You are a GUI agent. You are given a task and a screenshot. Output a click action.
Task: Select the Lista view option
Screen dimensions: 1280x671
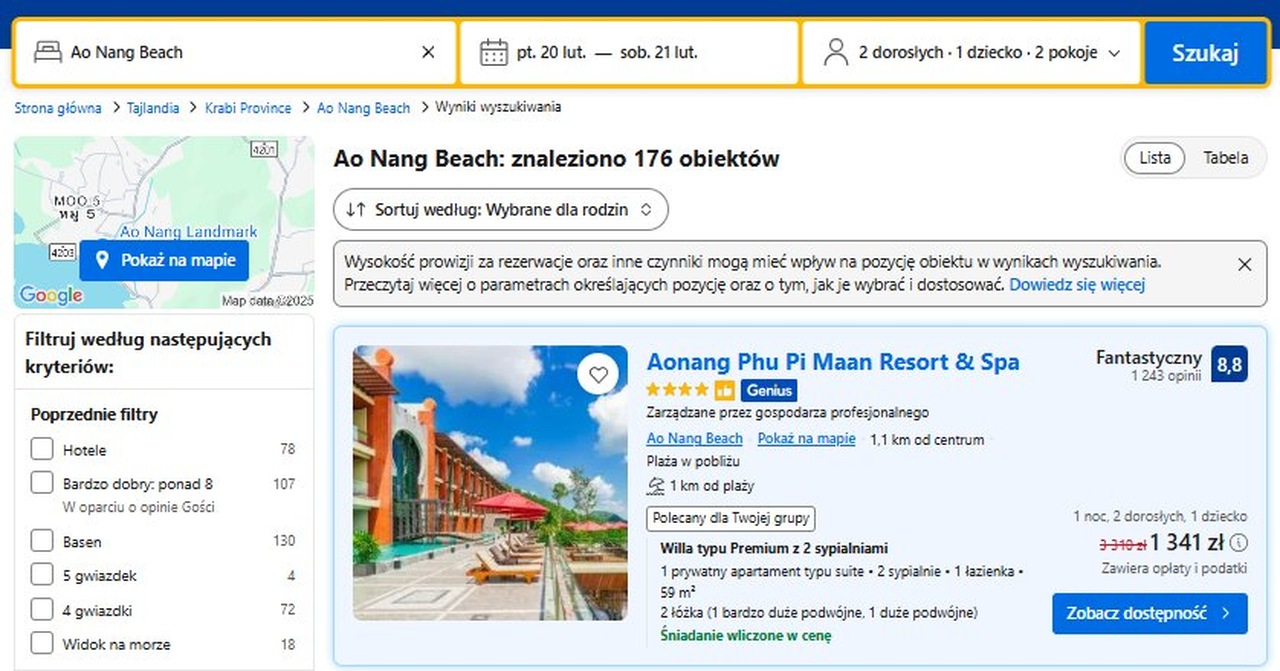1155,158
